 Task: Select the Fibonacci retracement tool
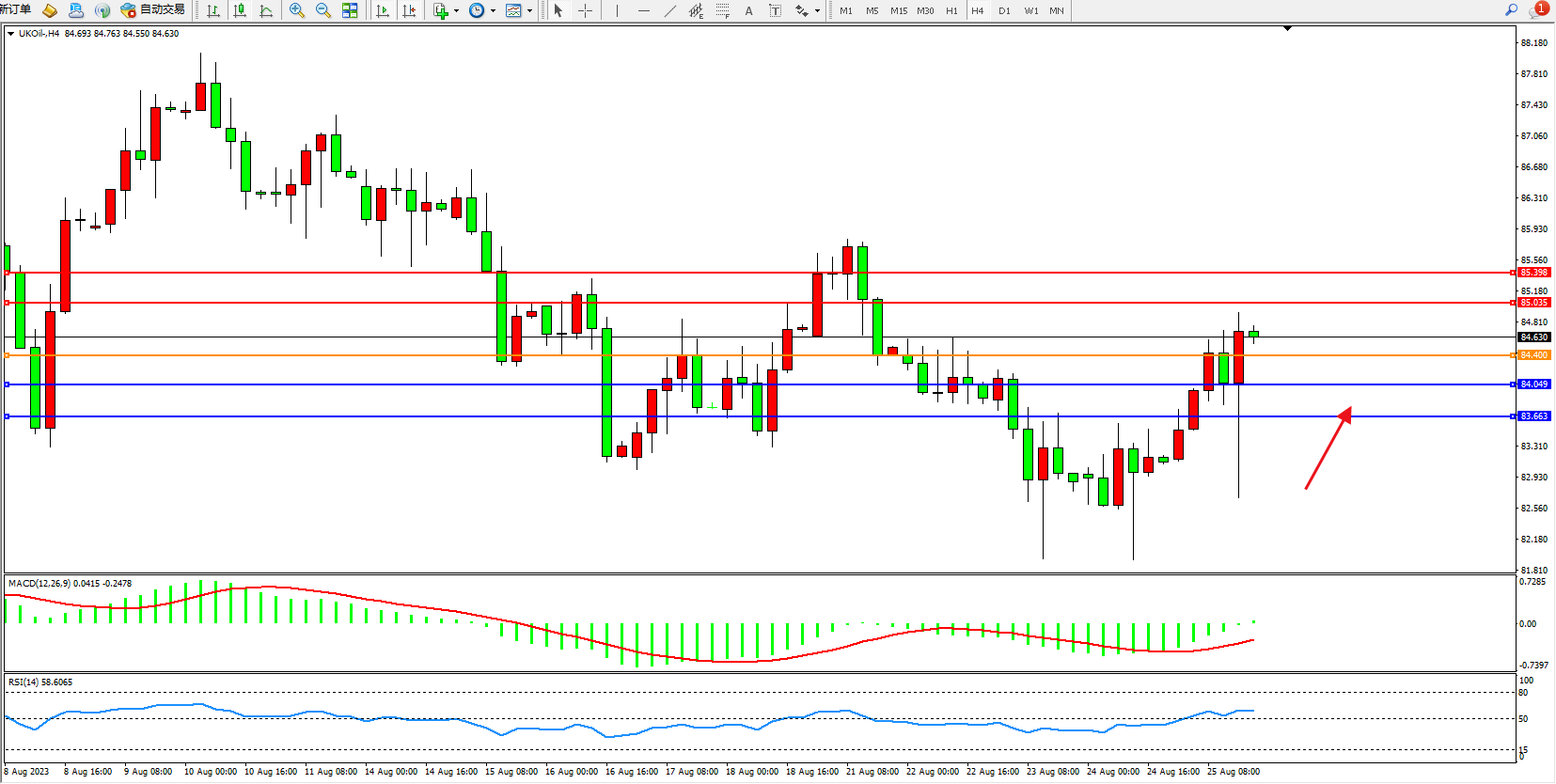pyautogui.click(x=722, y=10)
